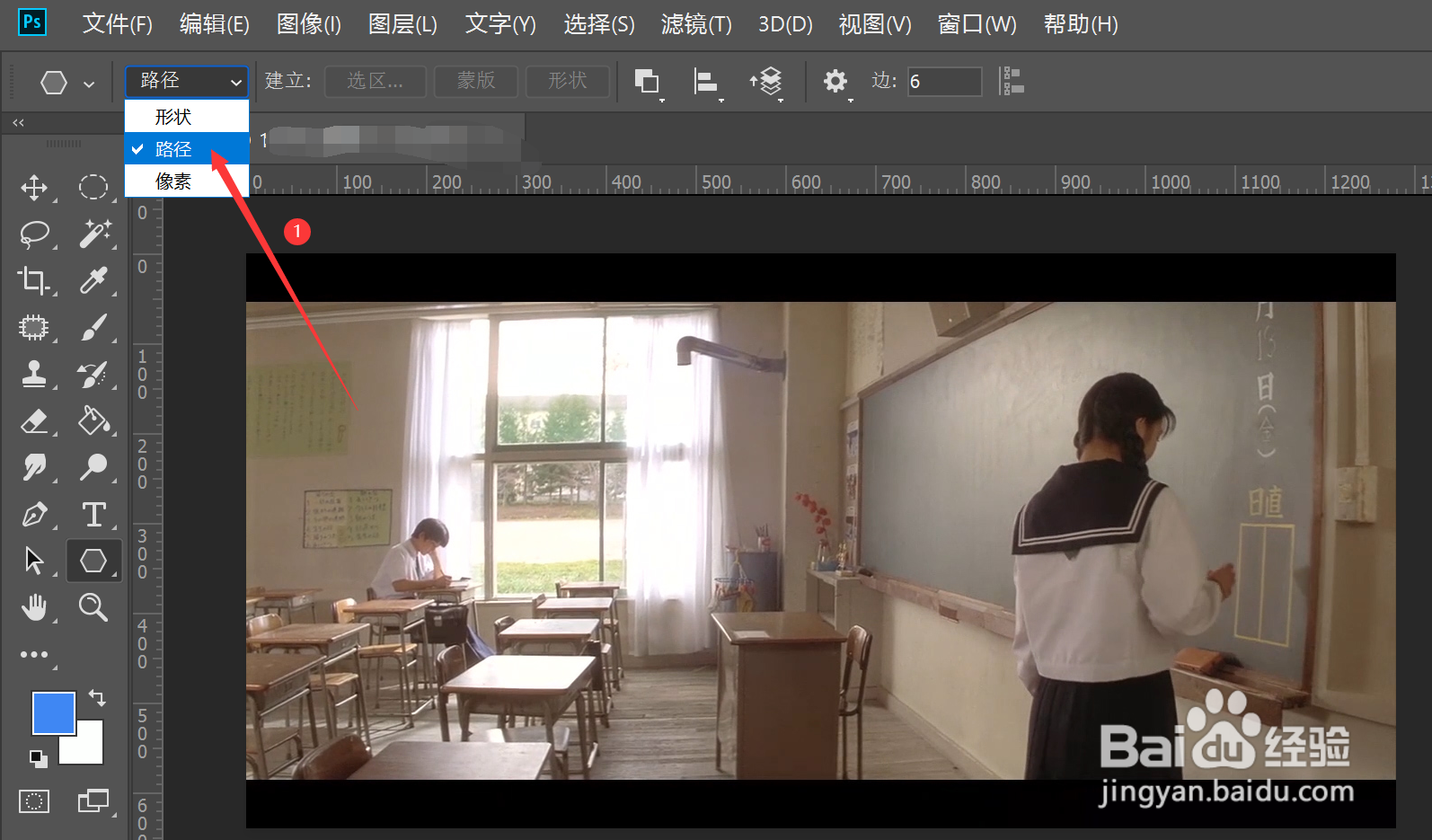Select the Move tool
Screen dimensions: 1432x840
[34, 187]
